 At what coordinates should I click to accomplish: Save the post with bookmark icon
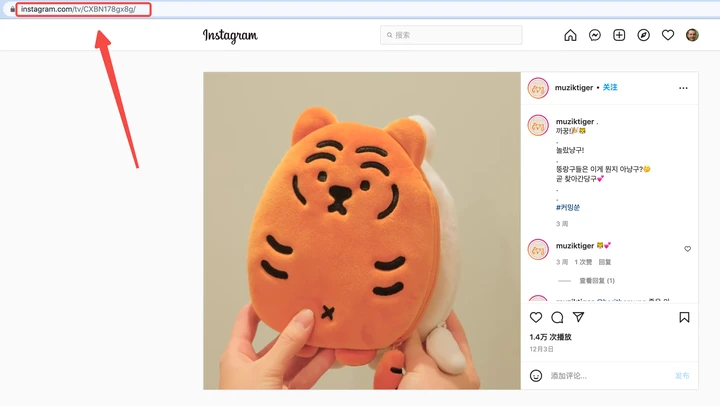(x=684, y=317)
